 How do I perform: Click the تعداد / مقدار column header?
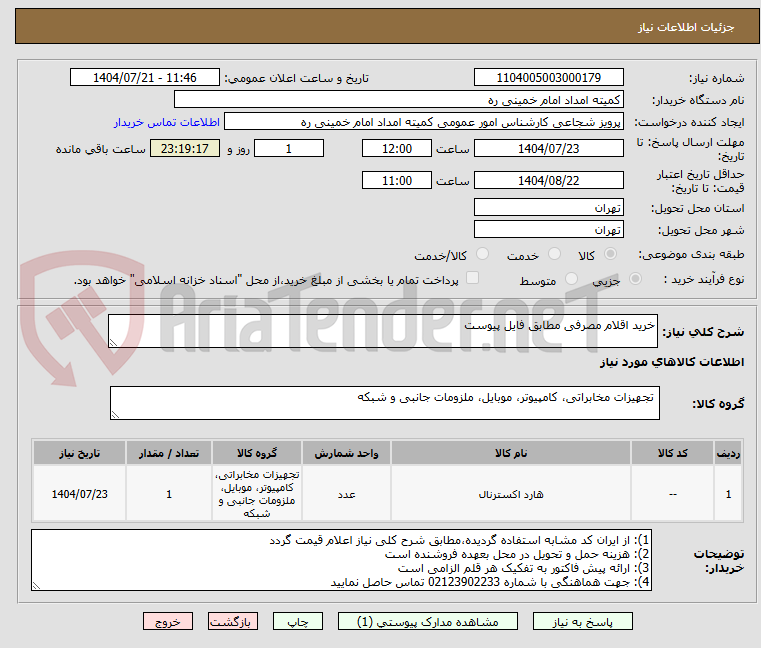click(169, 453)
